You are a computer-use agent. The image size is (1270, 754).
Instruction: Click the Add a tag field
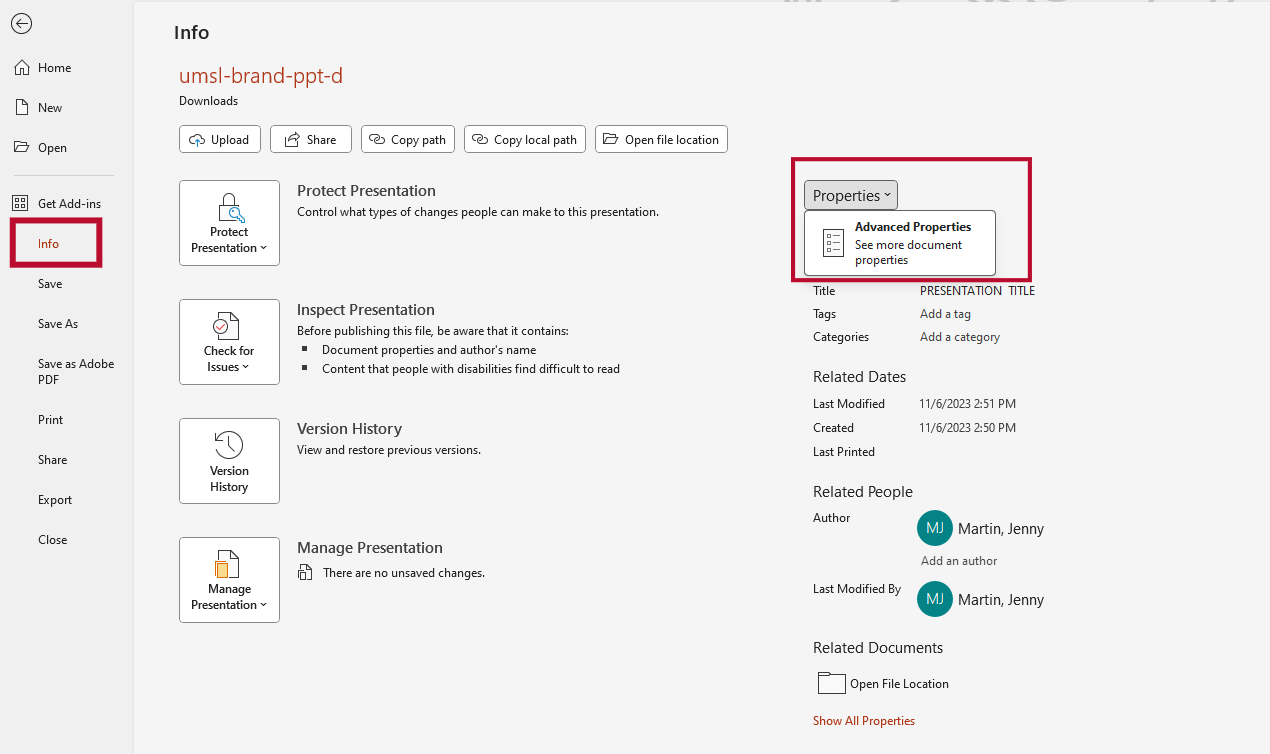pos(945,314)
